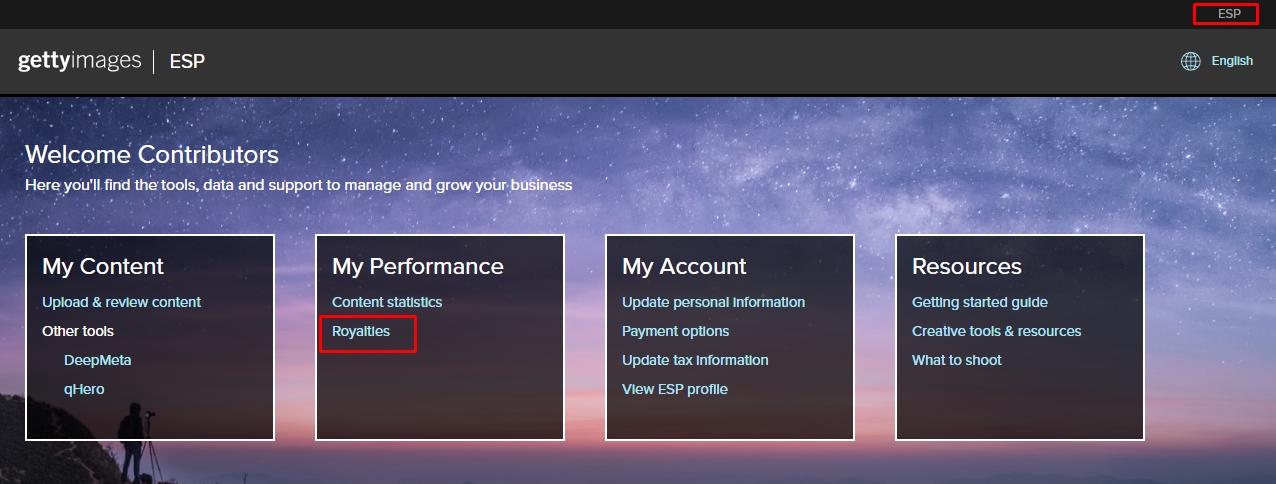The width and height of the screenshot is (1276, 484).
Task: Open Creative tools & resources
Action: 996,331
